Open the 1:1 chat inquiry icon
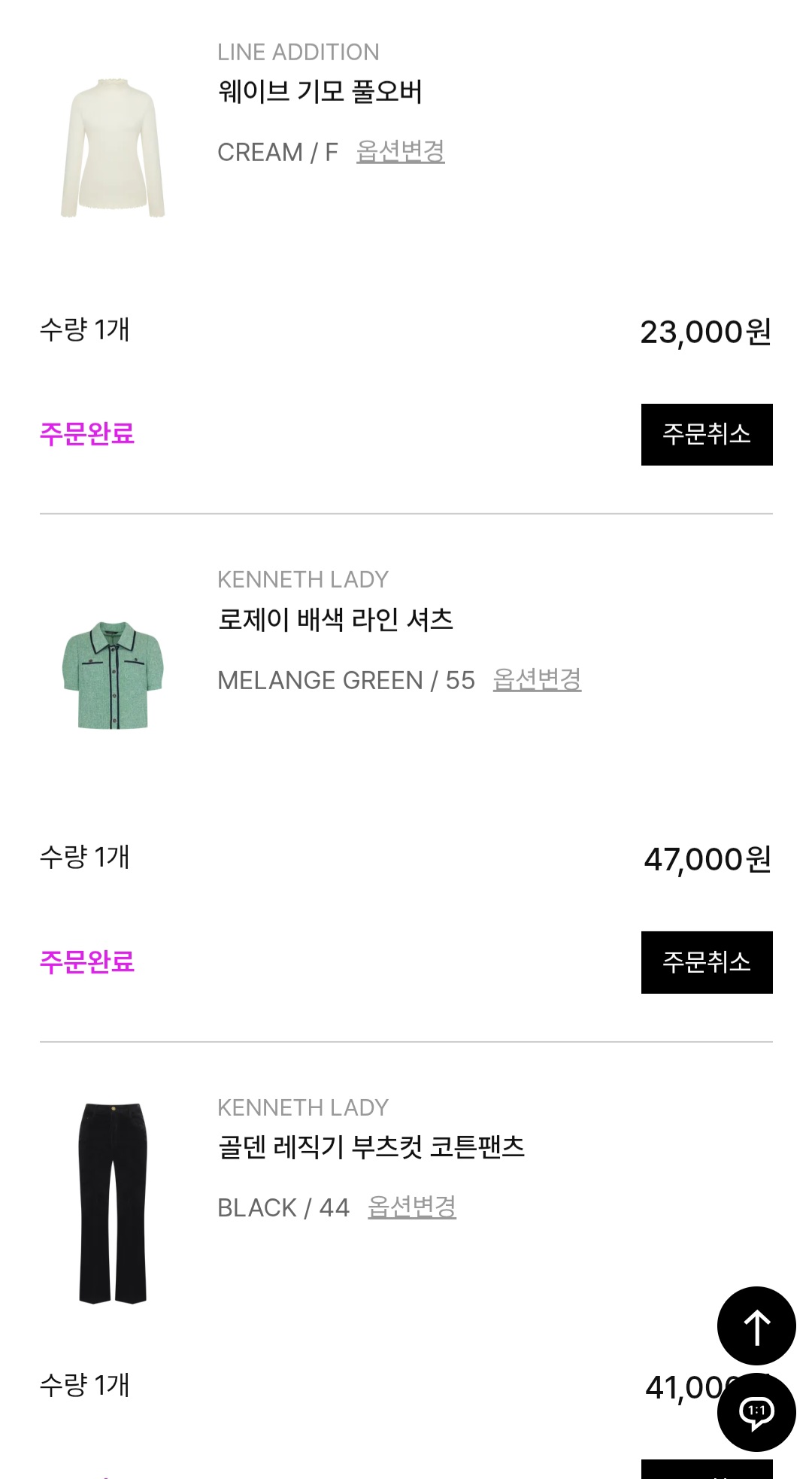 pos(756,1411)
